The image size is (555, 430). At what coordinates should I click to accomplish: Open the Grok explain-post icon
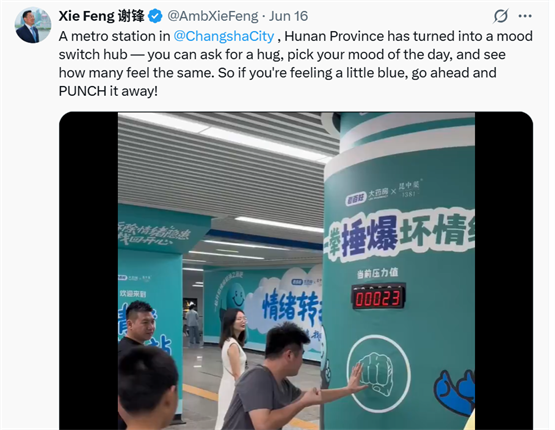click(x=501, y=16)
